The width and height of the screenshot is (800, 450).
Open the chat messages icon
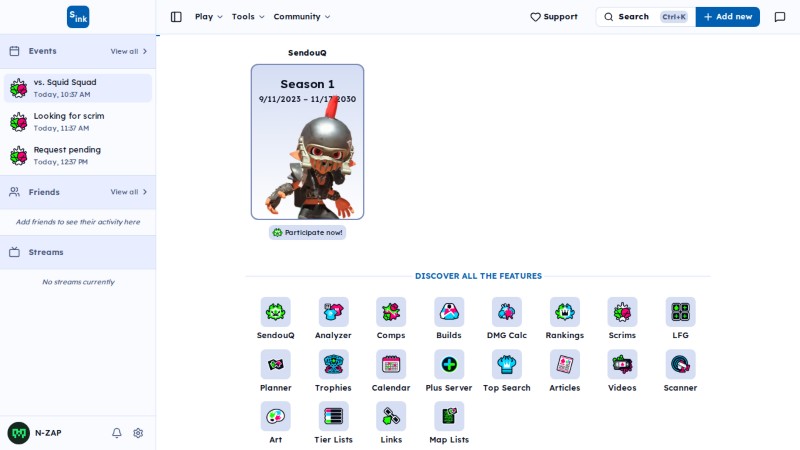point(780,17)
